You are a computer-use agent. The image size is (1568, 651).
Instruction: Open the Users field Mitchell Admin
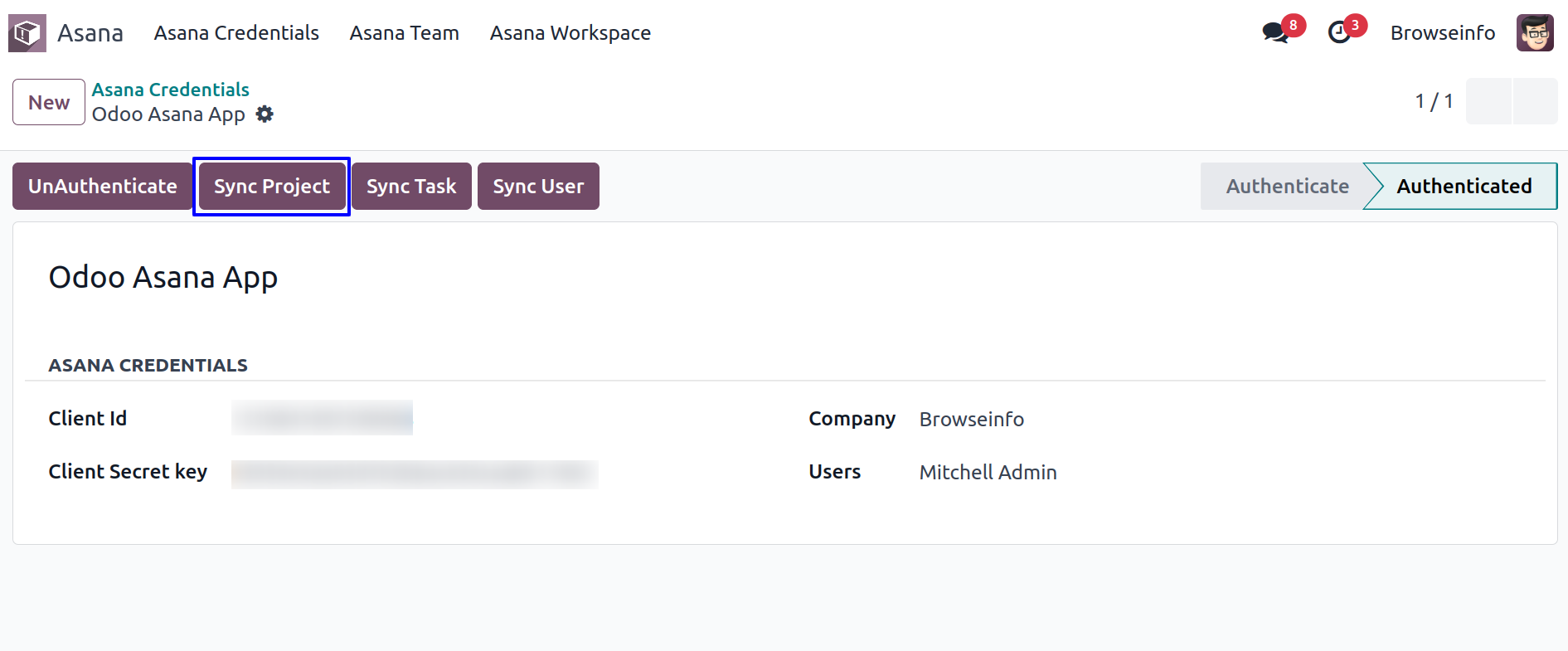coord(988,473)
